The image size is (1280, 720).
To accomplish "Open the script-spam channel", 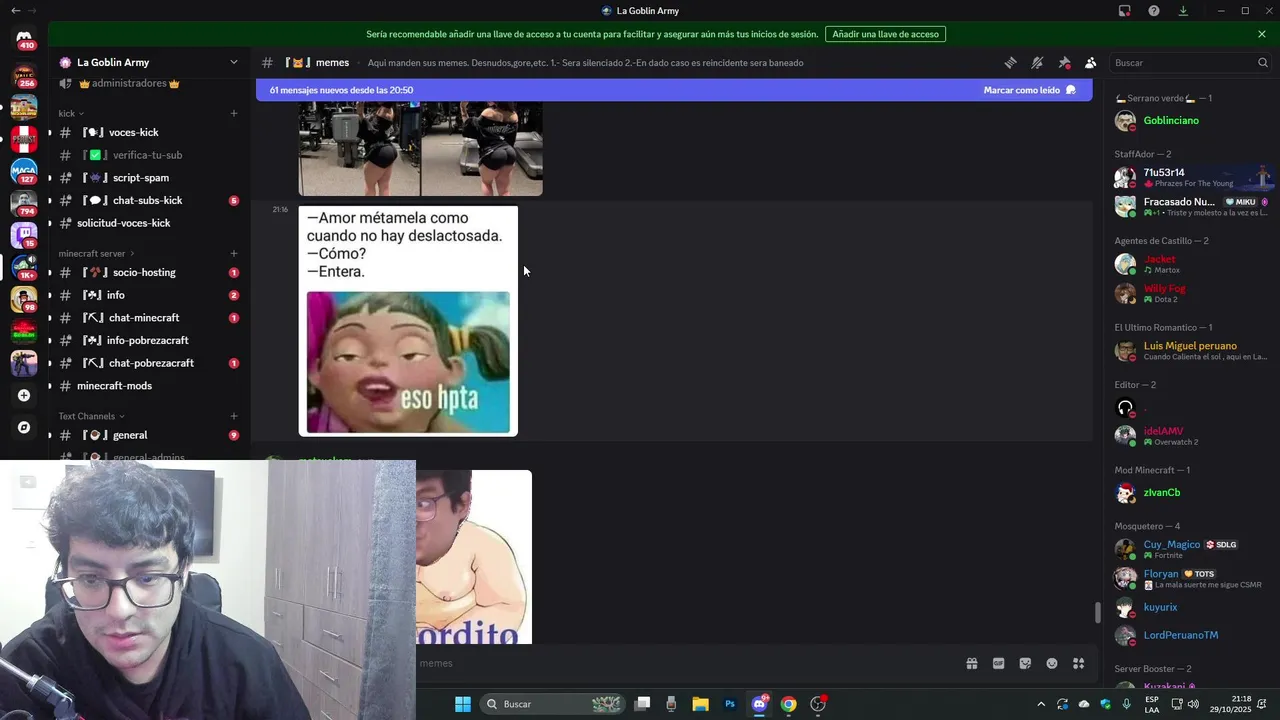I will [x=150, y=178].
